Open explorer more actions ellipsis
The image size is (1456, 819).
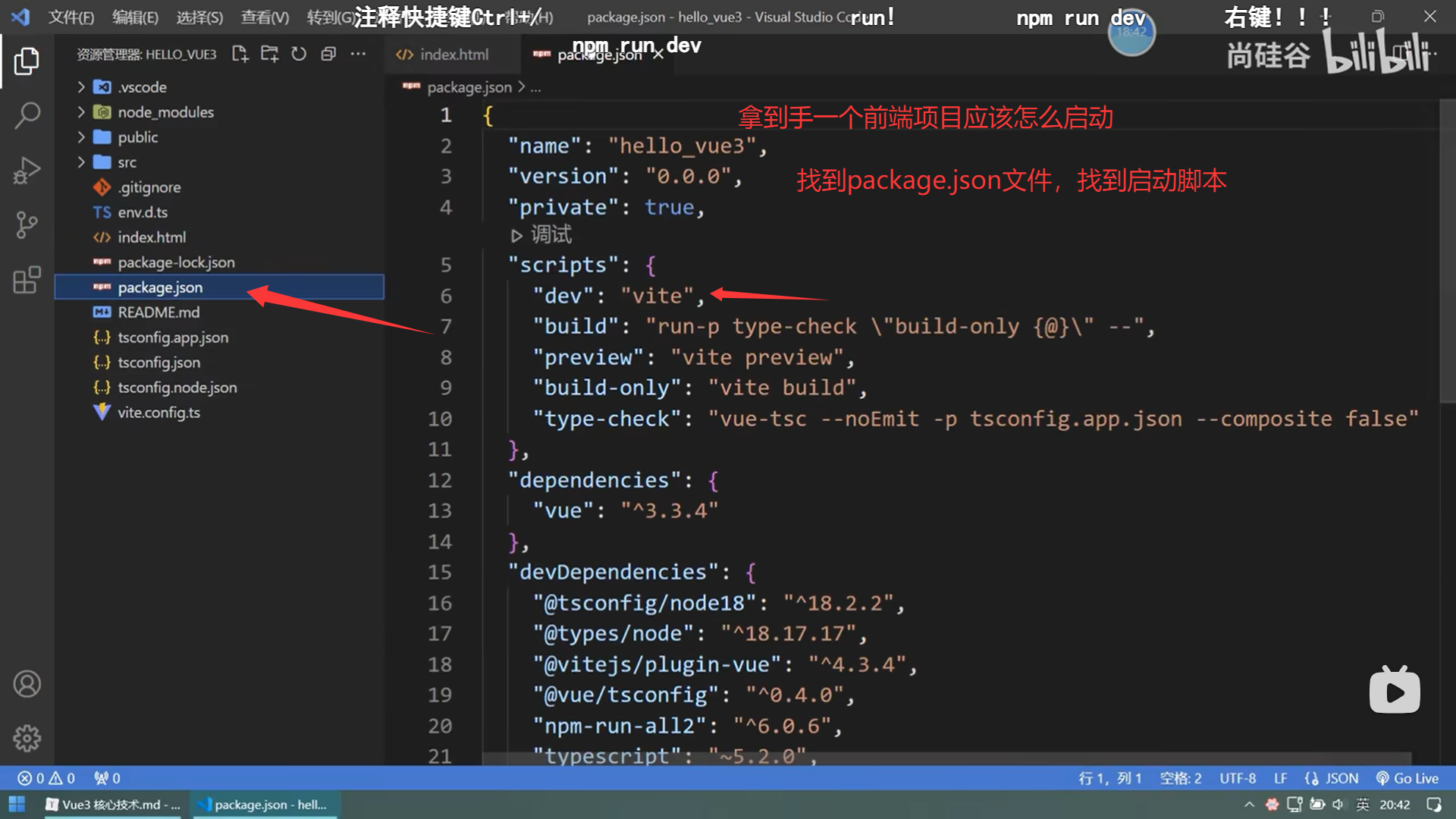coord(358,54)
